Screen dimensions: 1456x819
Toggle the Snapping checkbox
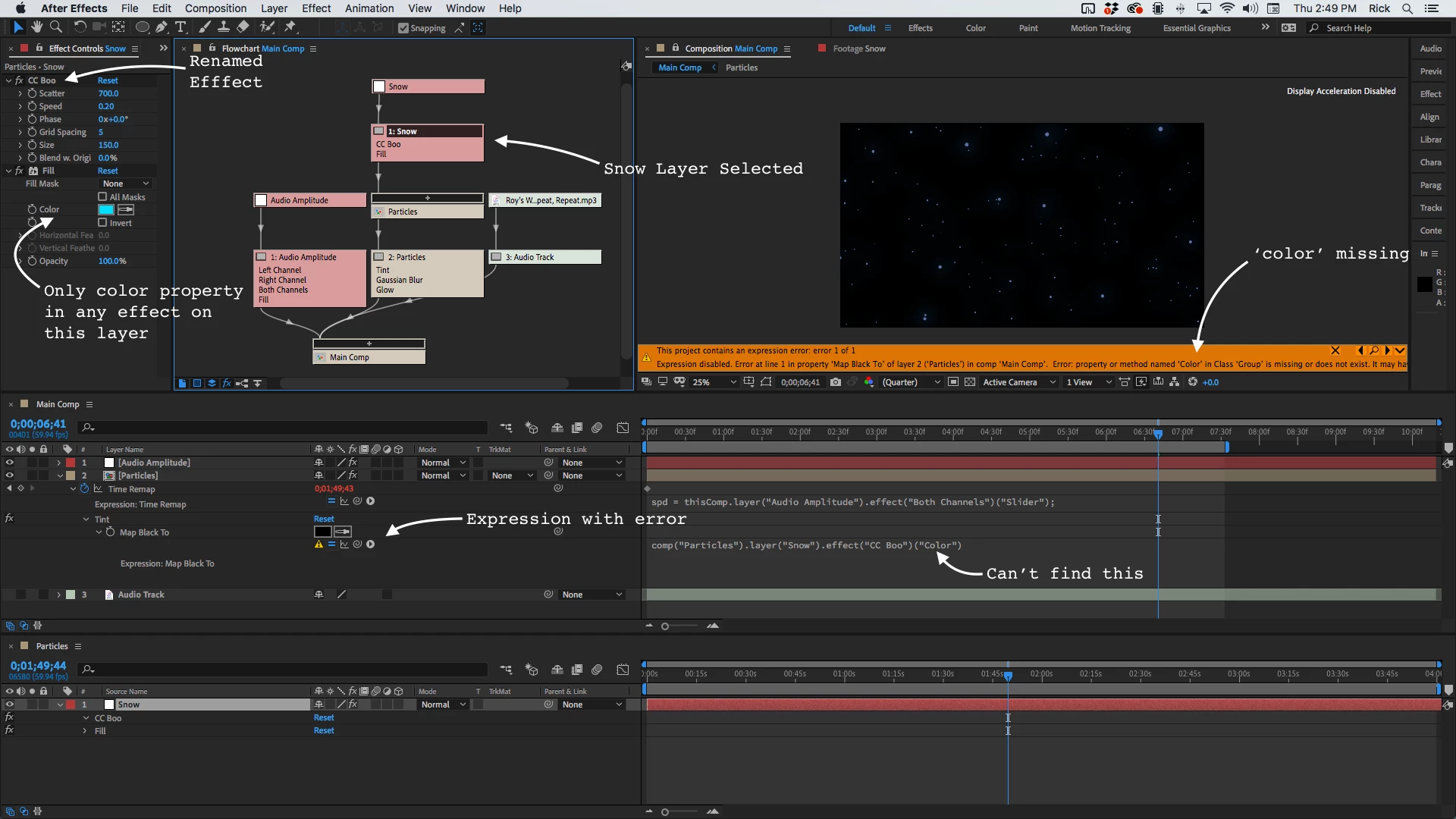click(x=403, y=28)
